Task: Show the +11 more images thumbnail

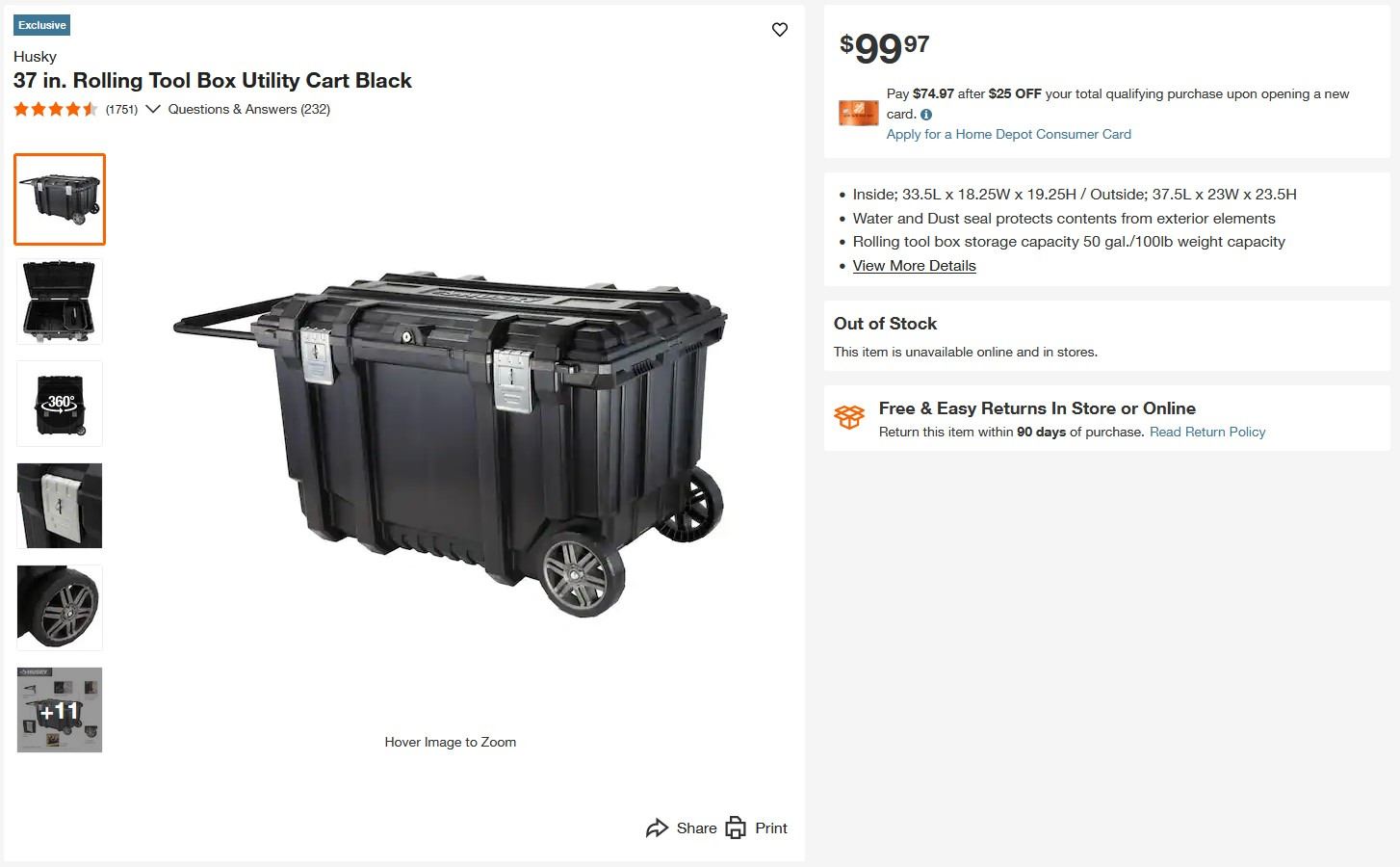Action: (60, 710)
